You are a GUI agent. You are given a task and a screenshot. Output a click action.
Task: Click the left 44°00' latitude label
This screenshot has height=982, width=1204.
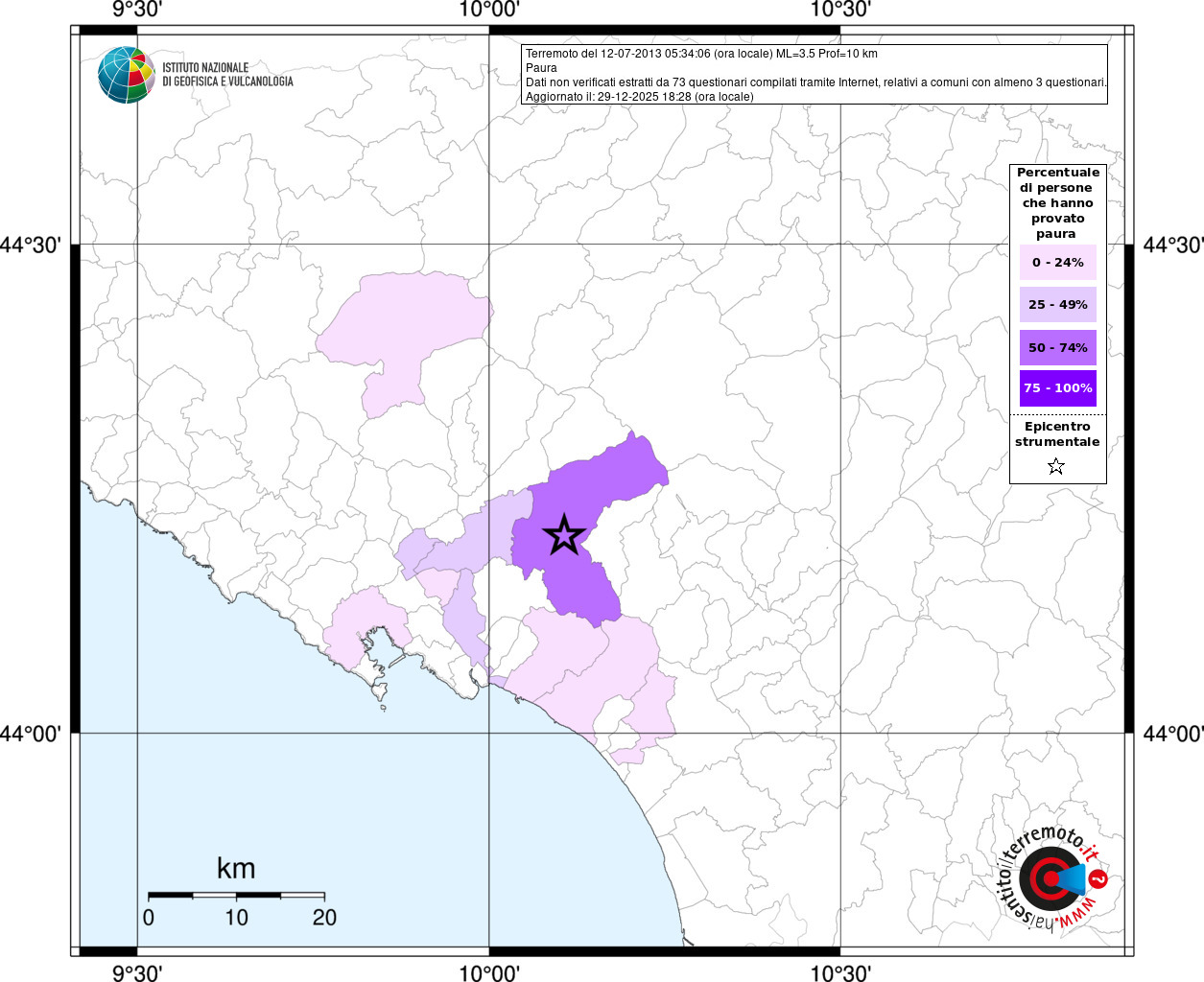(32, 734)
